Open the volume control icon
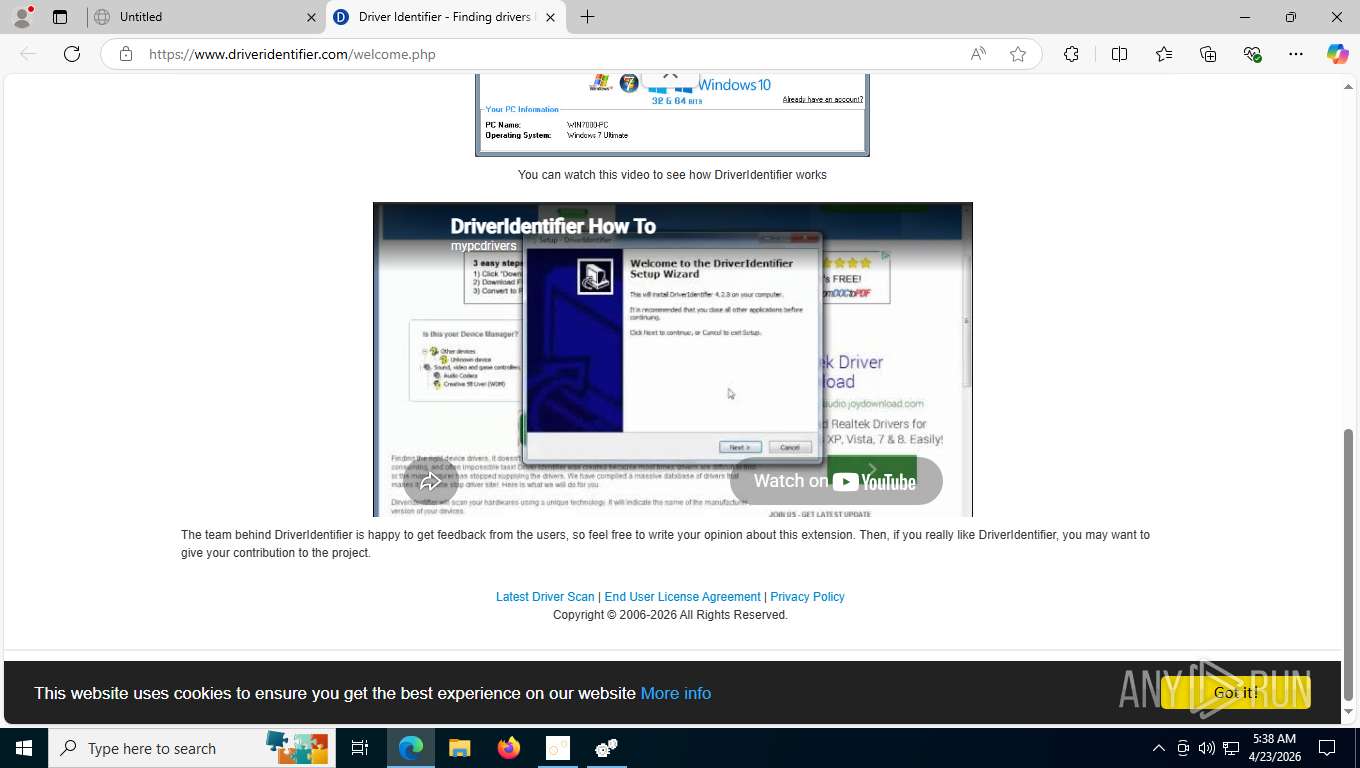1360x768 pixels. [1207, 748]
